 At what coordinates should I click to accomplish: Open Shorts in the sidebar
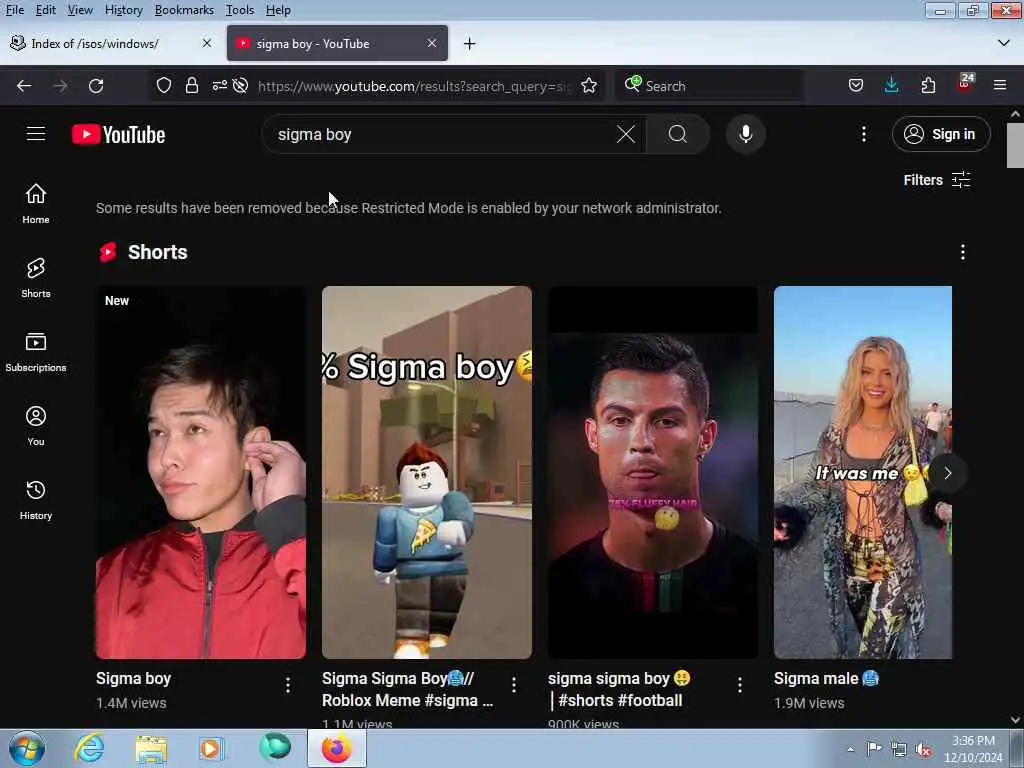tap(36, 278)
